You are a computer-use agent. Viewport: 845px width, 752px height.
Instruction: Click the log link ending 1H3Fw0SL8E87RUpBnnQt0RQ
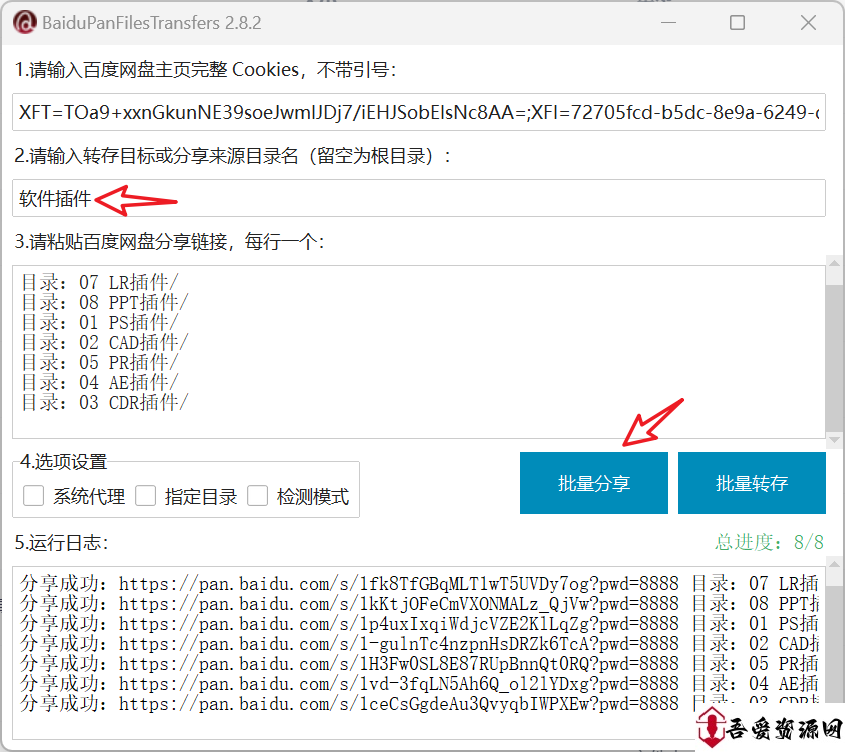tap(398, 664)
